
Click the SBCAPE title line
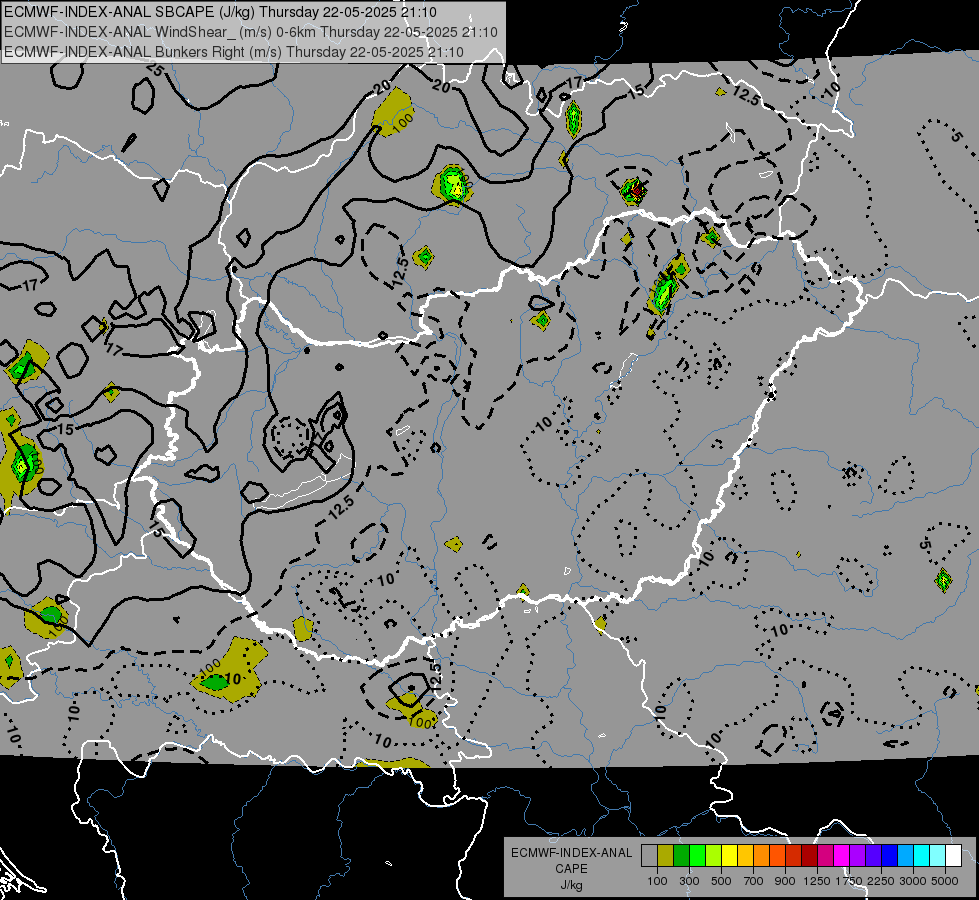(x=220, y=12)
